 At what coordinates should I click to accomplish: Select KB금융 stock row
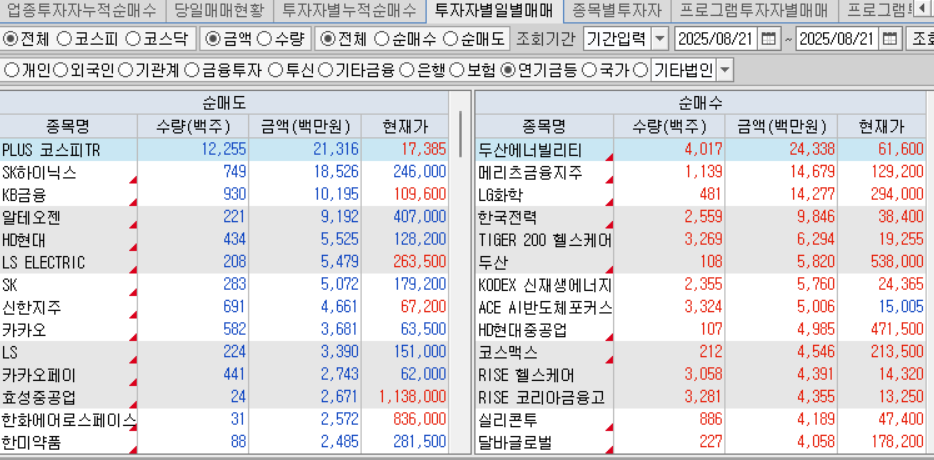[x=224, y=195]
